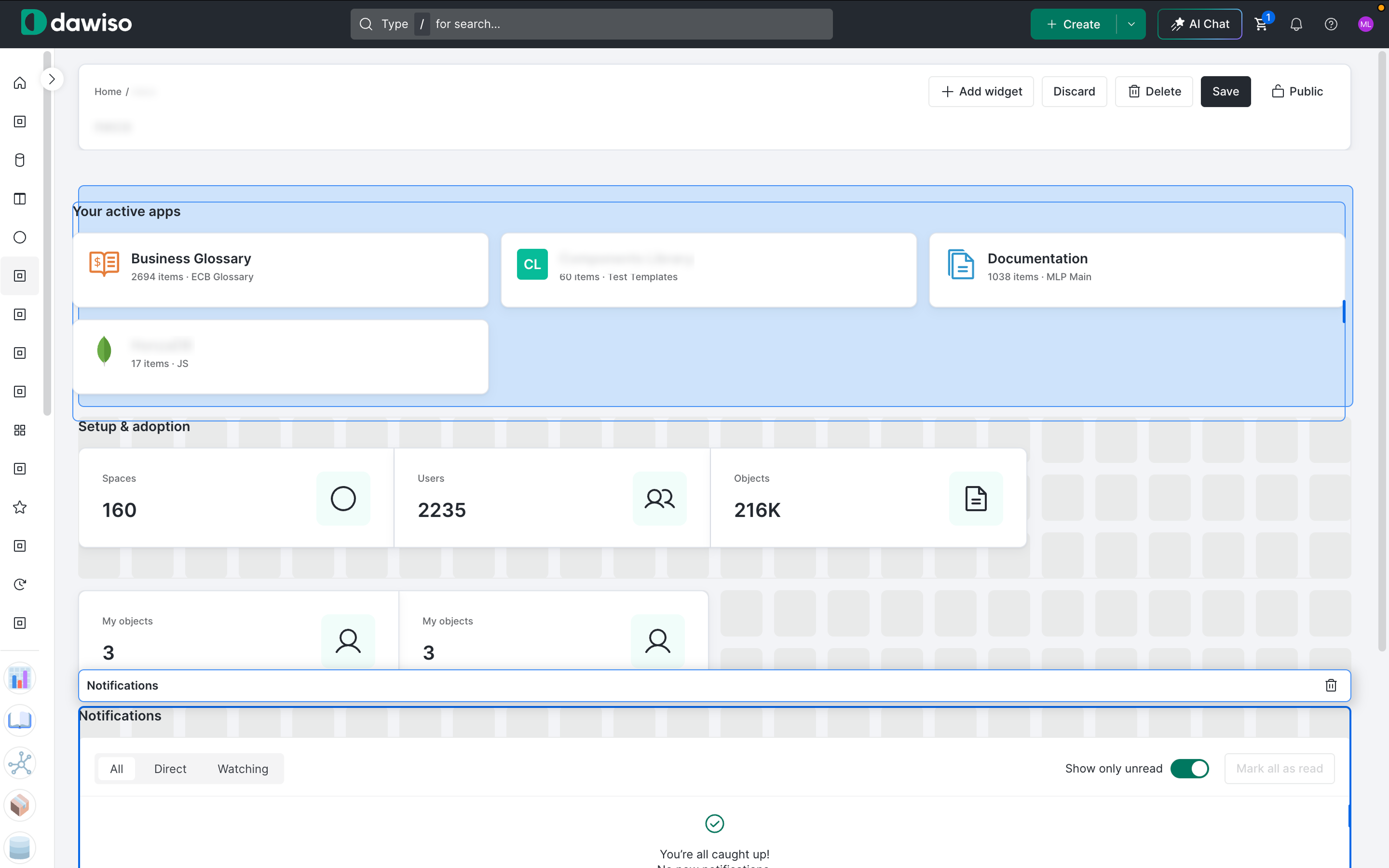Expand the sidebar with chevron button
The image size is (1389, 868).
click(52, 79)
